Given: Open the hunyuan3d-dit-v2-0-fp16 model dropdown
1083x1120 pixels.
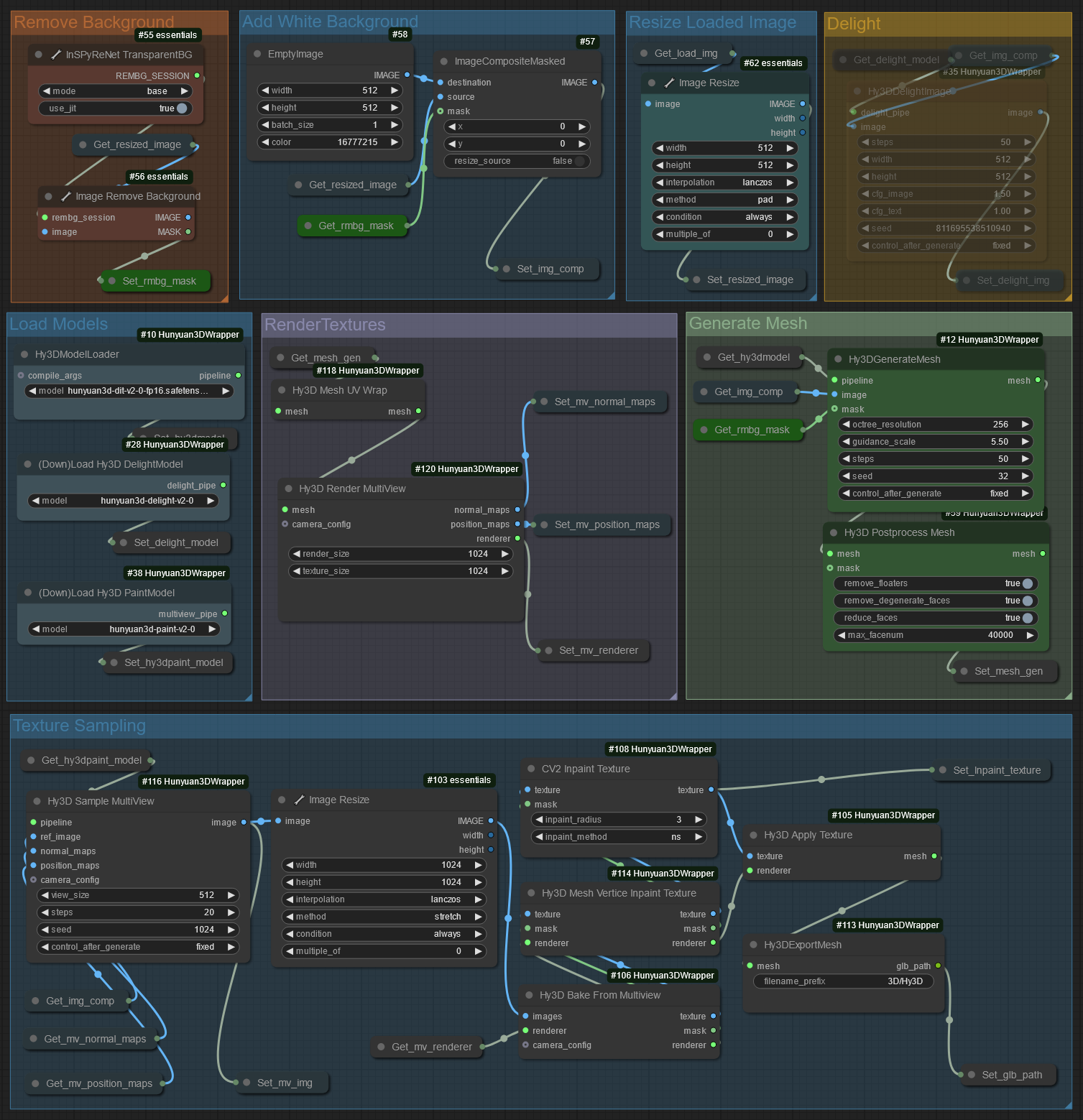Looking at the screenshot, I should coord(129,391).
